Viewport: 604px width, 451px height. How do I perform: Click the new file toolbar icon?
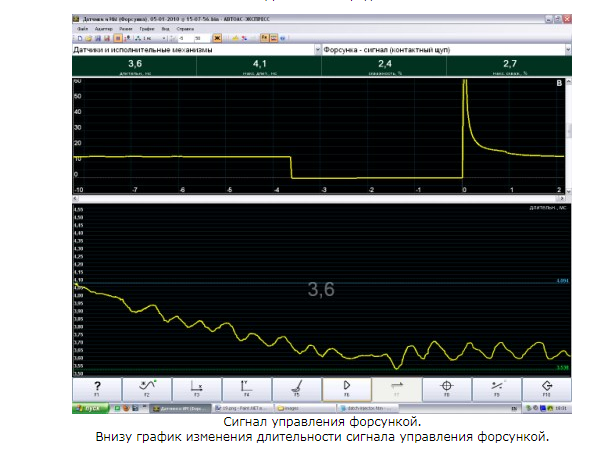(80, 38)
